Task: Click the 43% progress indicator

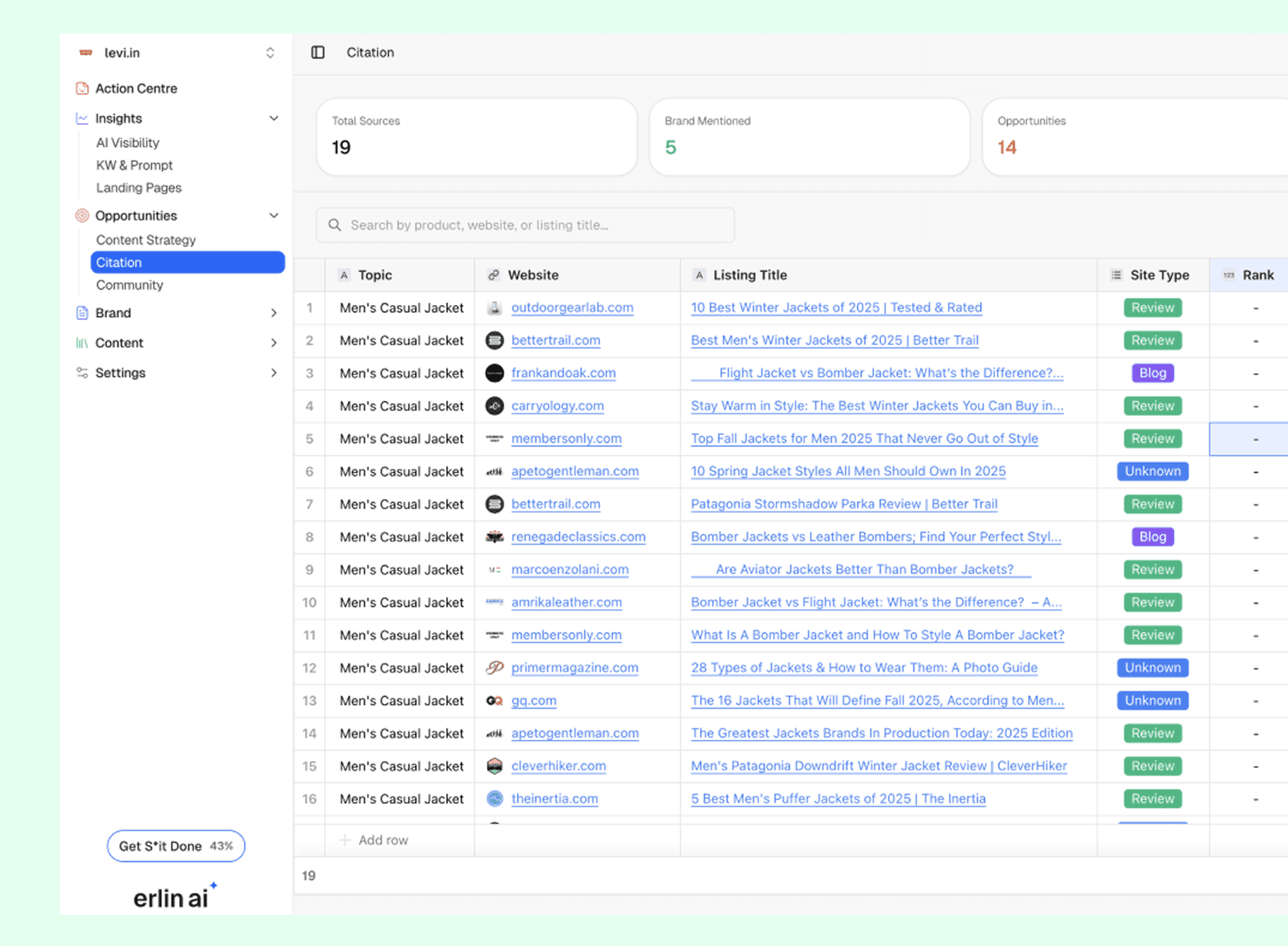Action: 221,846
